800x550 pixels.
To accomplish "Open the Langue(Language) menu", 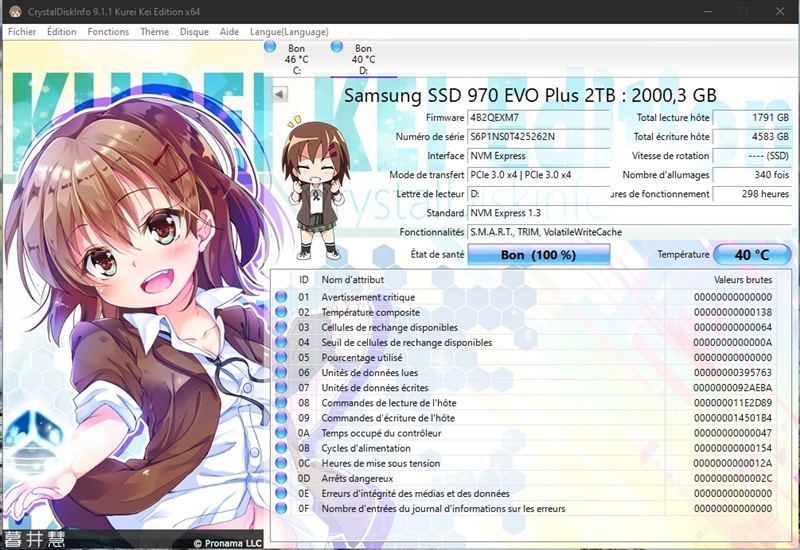I will (289, 32).
